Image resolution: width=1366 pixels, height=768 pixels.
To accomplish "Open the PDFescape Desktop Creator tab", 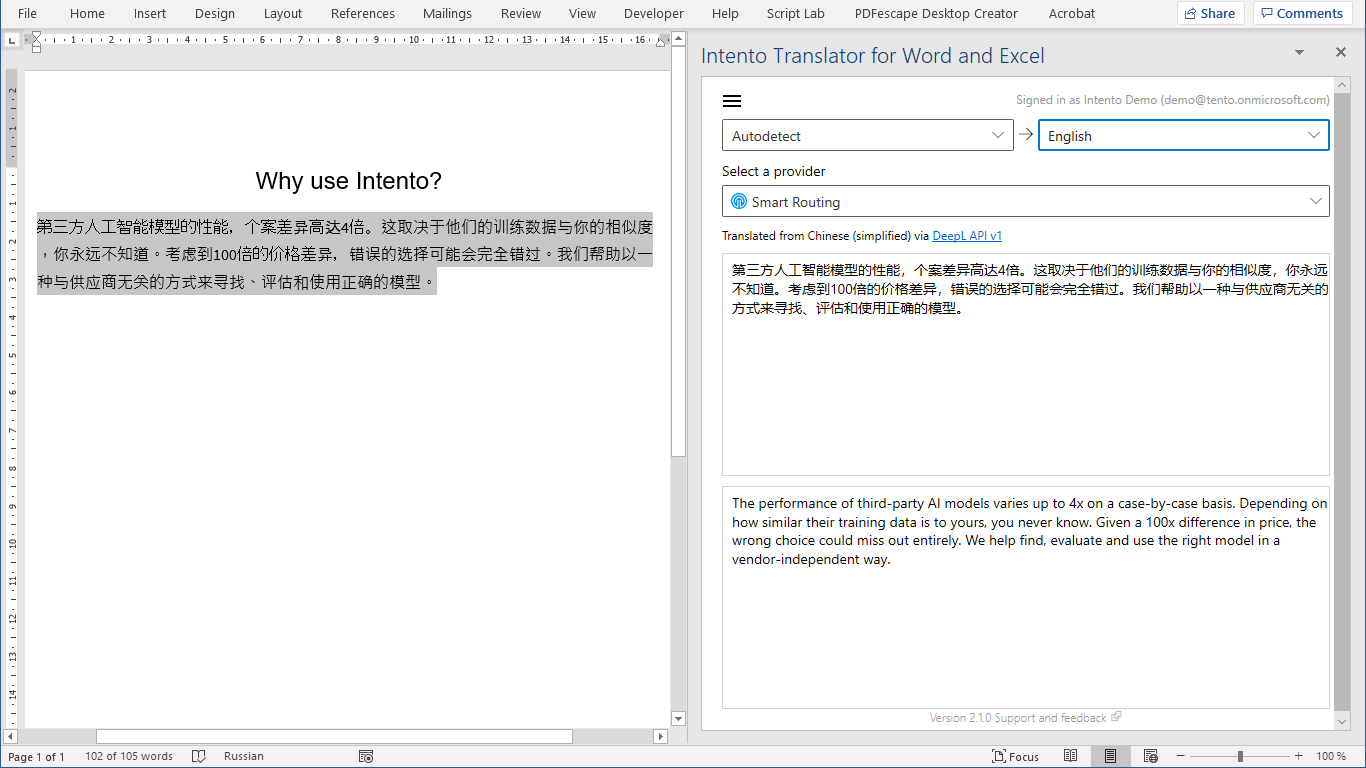I will pyautogui.click(x=936, y=13).
